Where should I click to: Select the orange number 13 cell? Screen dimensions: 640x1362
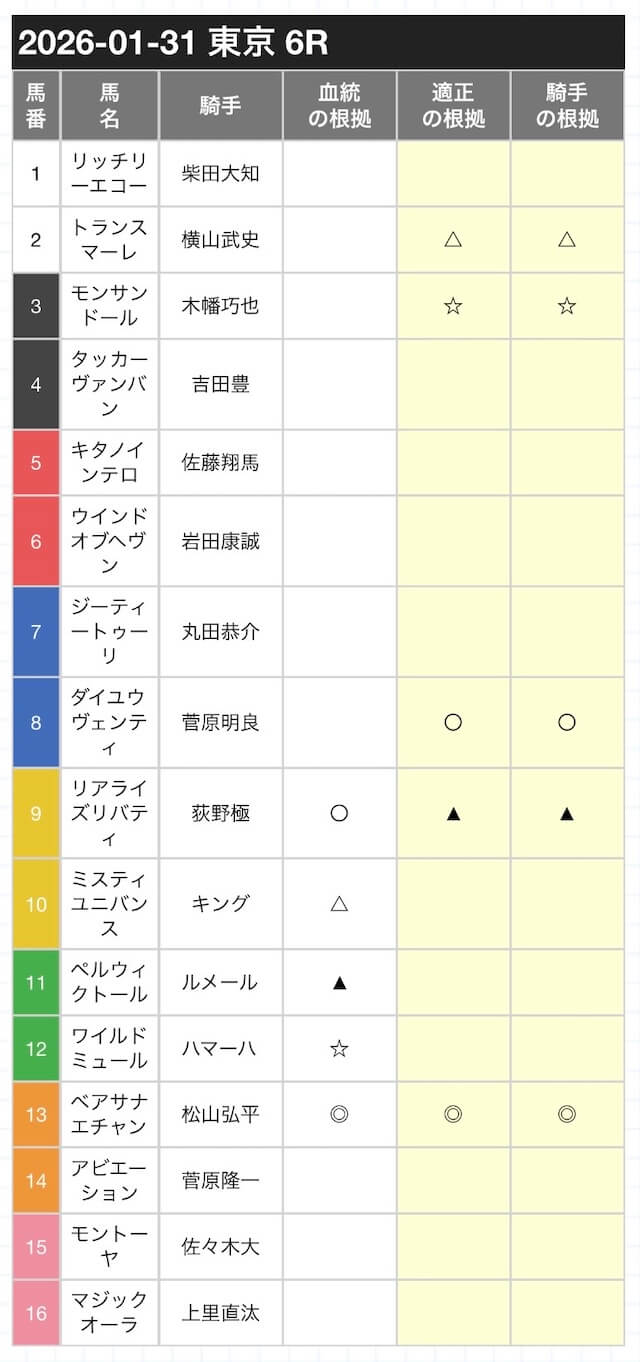(36, 1114)
